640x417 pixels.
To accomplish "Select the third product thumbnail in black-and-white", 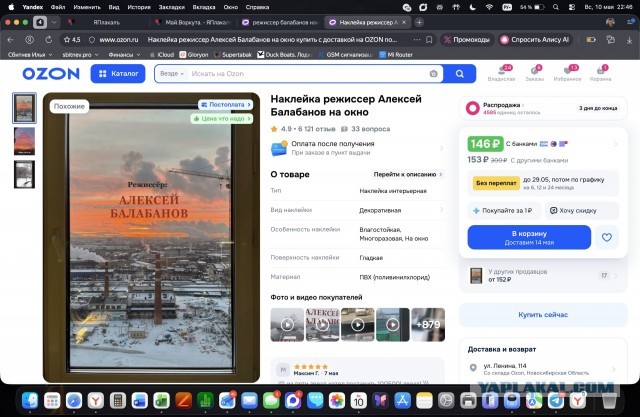I will (x=24, y=174).
